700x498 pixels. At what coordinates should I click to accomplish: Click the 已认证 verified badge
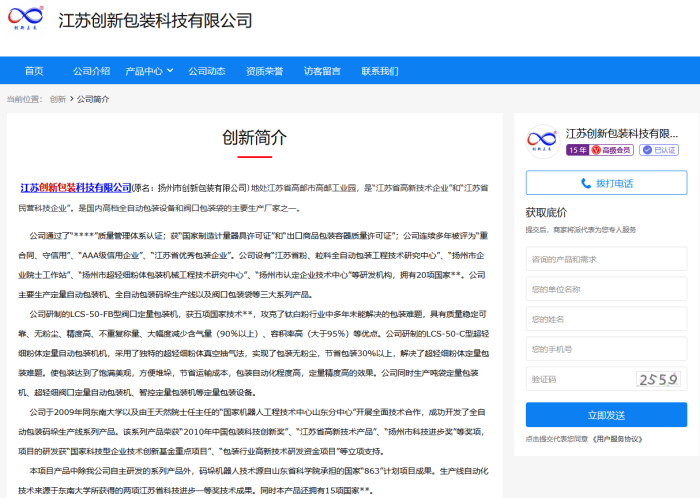(x=659, y=150)
